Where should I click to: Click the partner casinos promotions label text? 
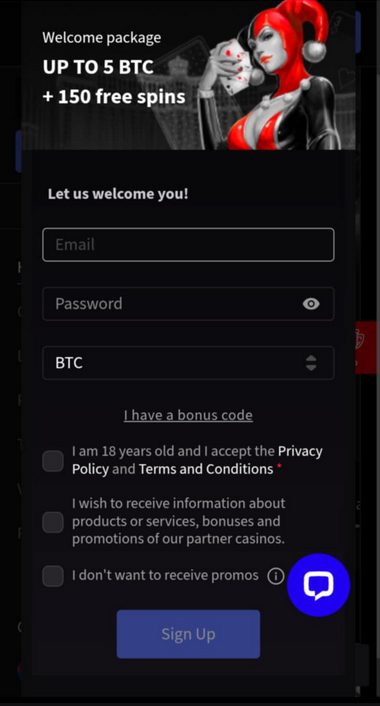[x=179, y=521]
